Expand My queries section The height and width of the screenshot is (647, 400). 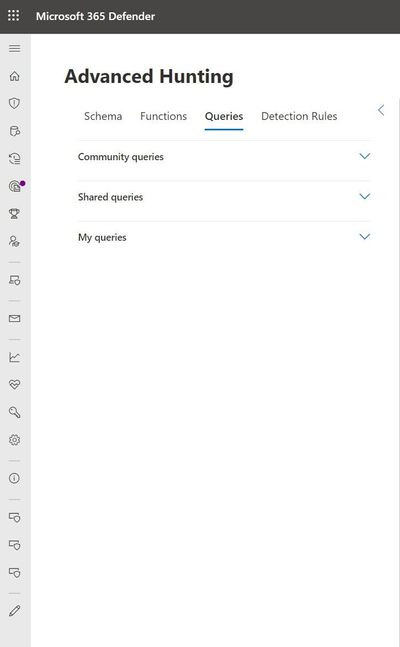click(x=224, y=237)
